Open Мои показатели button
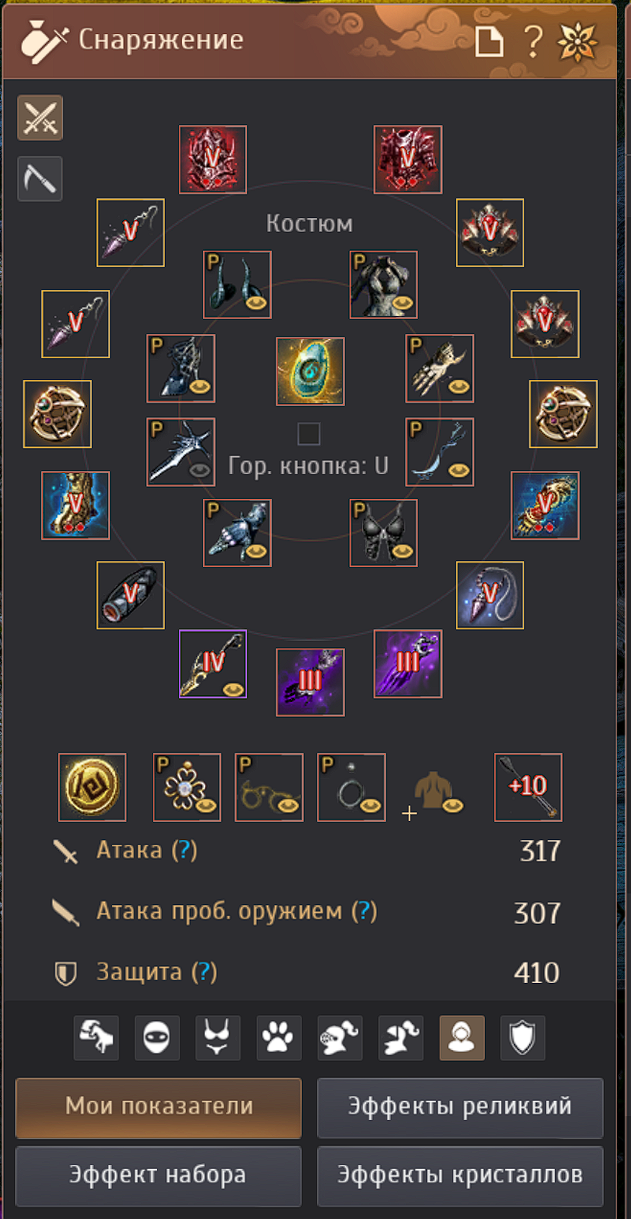 159,1107
